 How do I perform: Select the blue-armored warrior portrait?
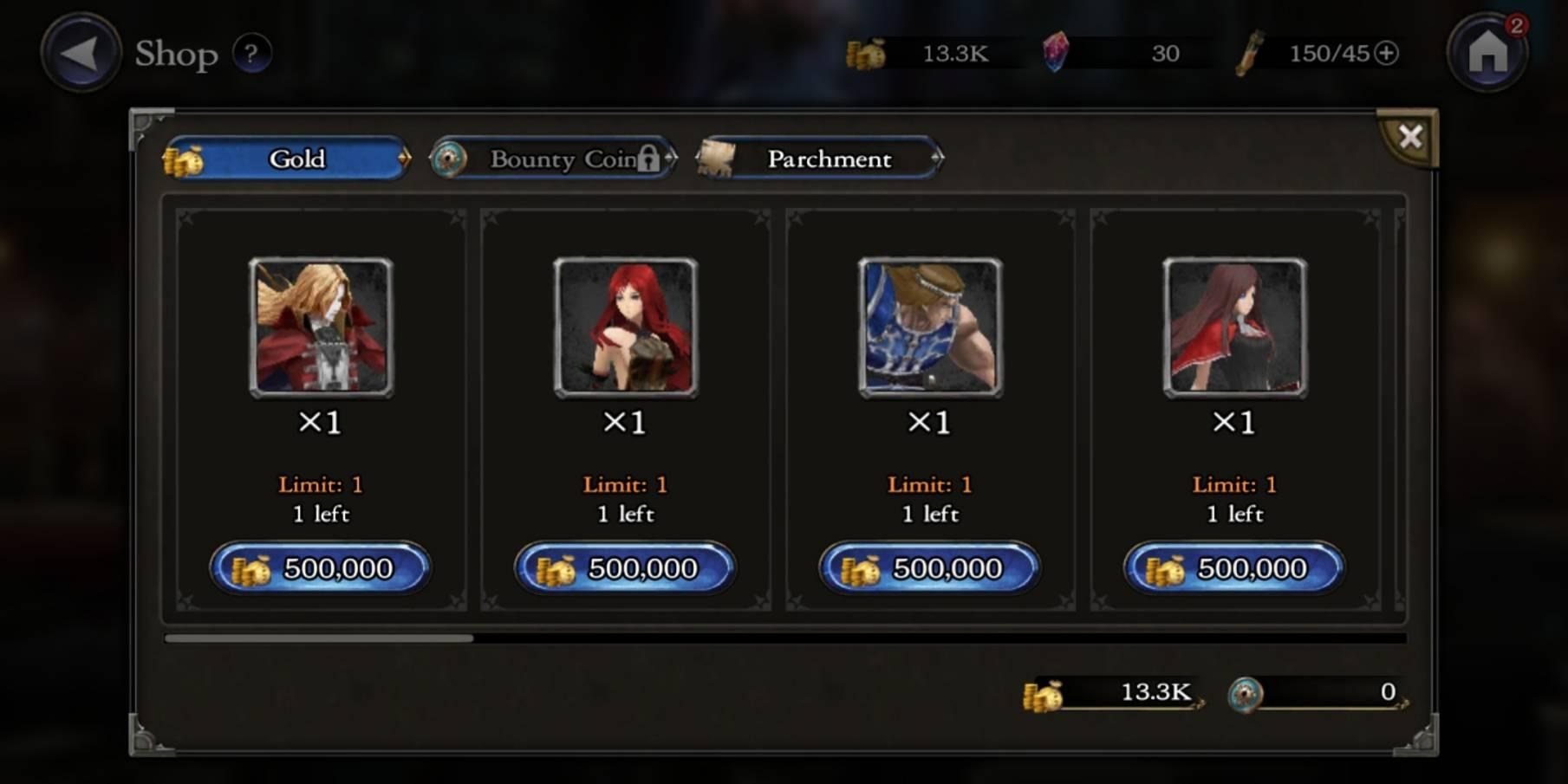pyautogui.click(x=930, y=327)
